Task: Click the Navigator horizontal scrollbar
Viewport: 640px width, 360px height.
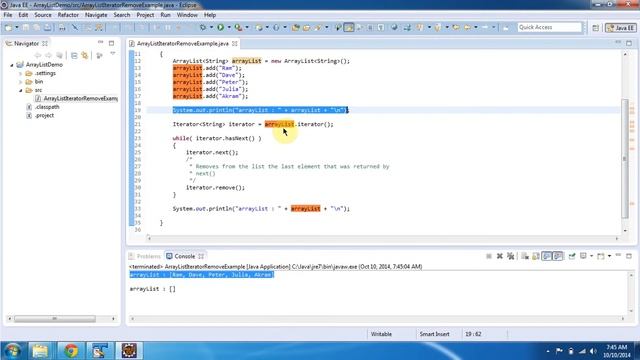Action: pos(55,319)
